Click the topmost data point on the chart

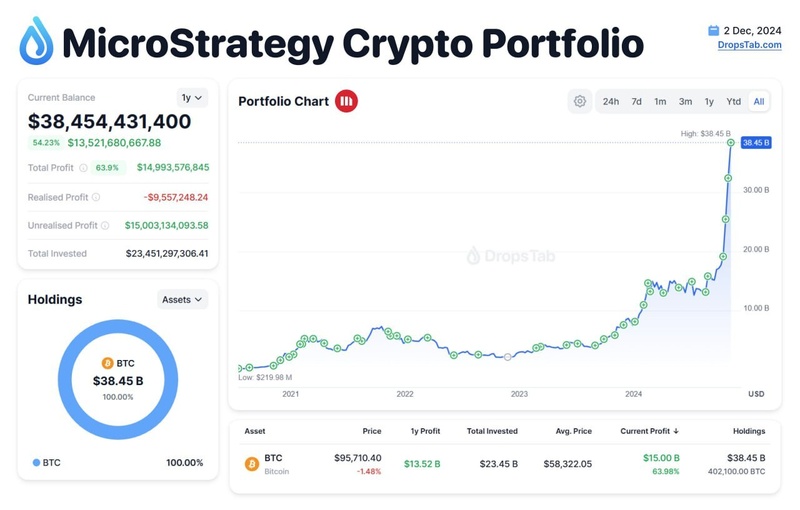(731, 143)
